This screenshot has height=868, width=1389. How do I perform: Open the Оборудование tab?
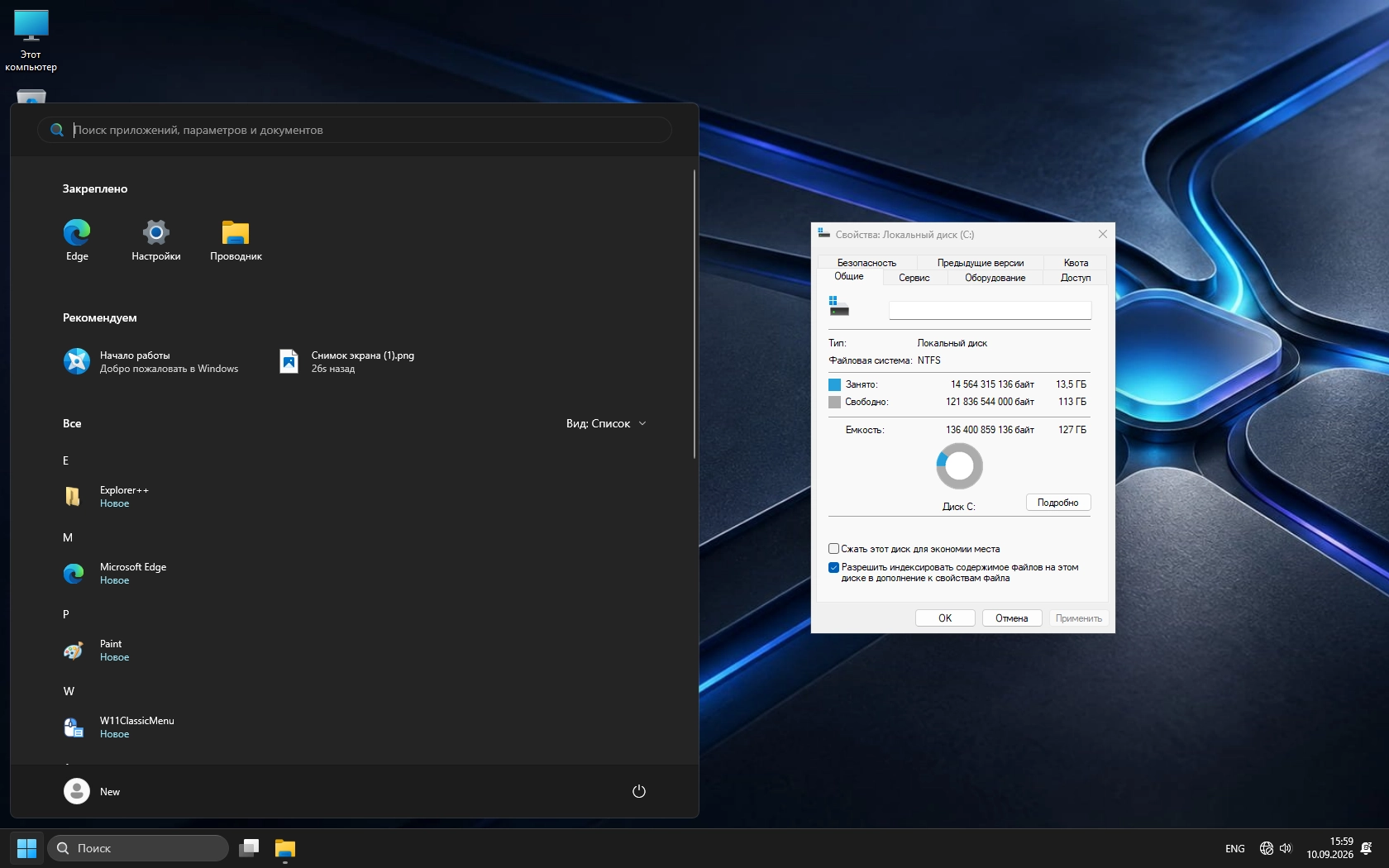tap(995, 278)
